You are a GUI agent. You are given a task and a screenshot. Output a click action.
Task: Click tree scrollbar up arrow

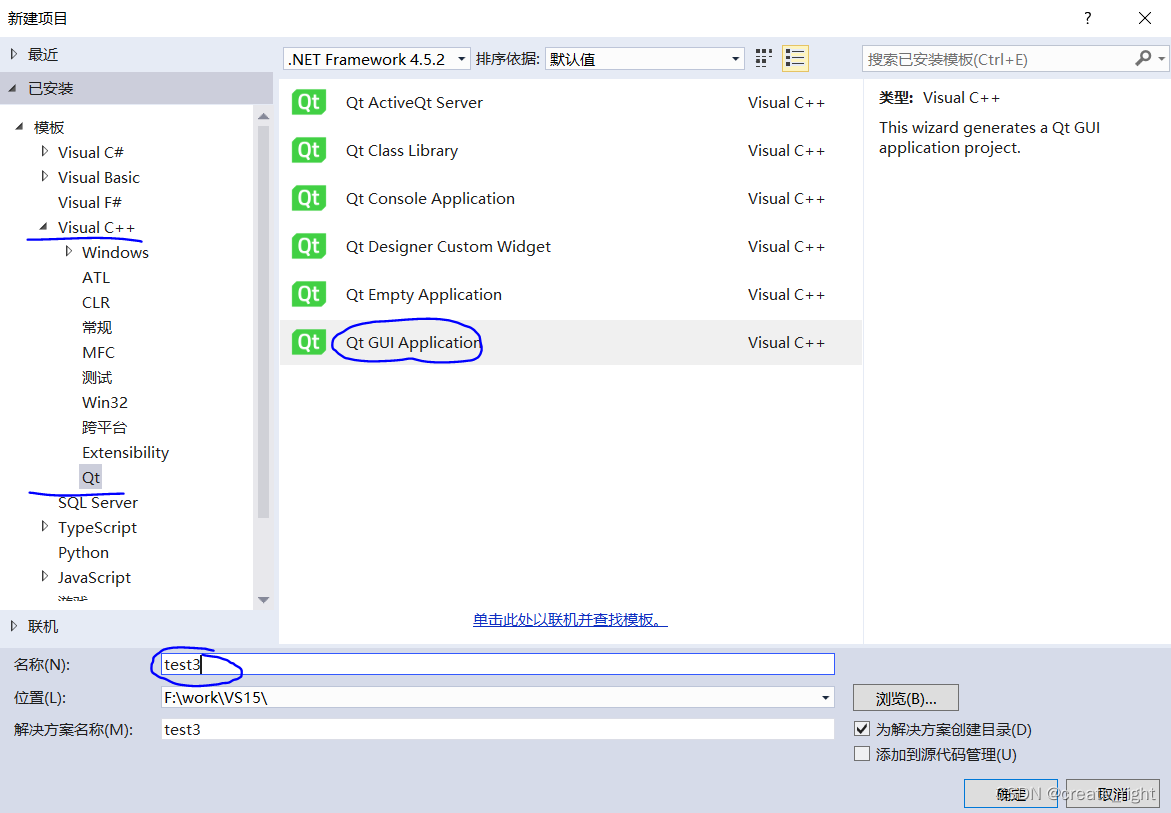263,116
